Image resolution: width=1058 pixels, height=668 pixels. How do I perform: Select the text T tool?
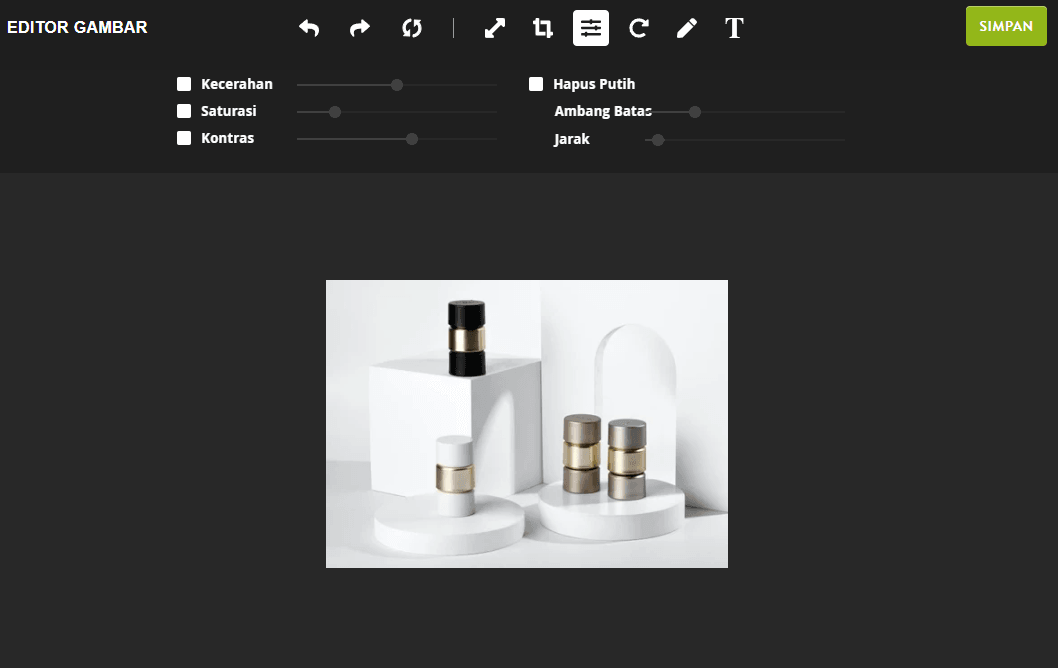[734, 28]
